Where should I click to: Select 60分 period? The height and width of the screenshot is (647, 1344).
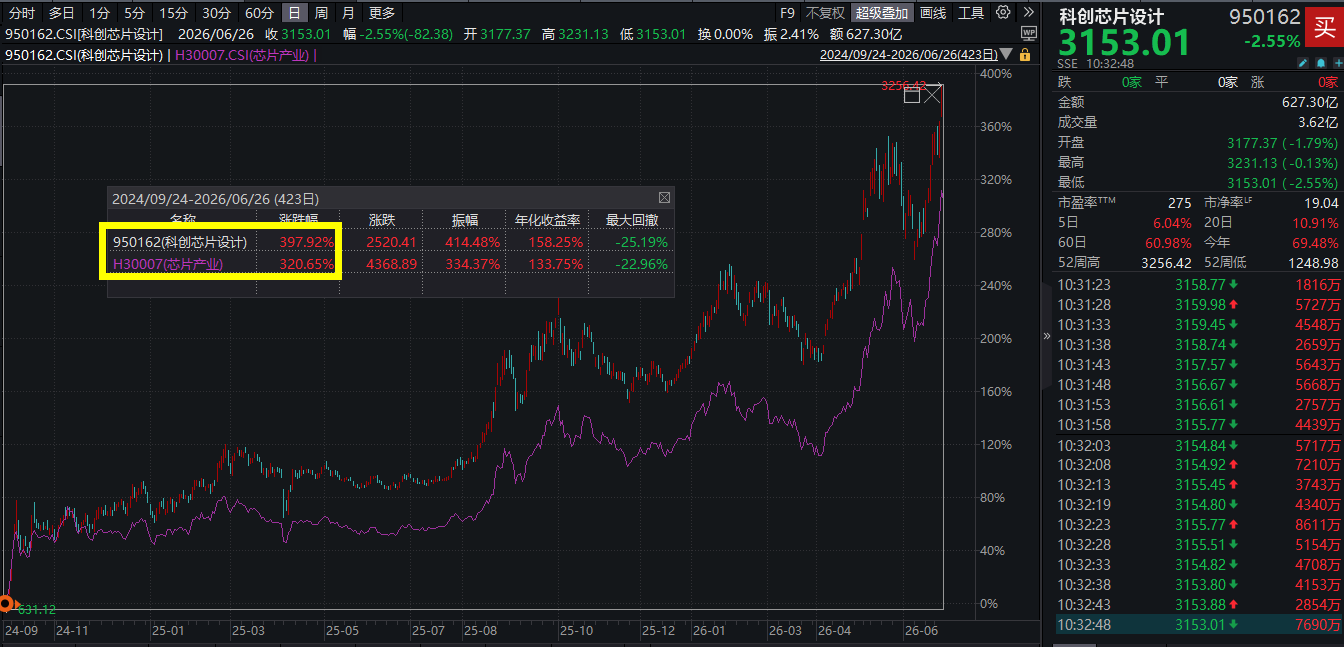[259, 13]
